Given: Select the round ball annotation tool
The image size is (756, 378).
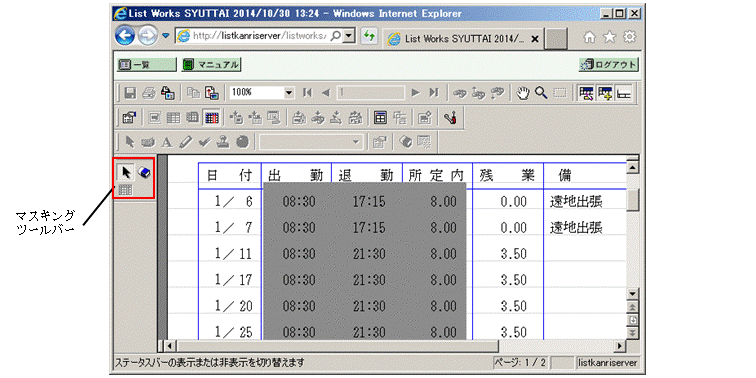Looking at the screenshot, I should [243, 142].
